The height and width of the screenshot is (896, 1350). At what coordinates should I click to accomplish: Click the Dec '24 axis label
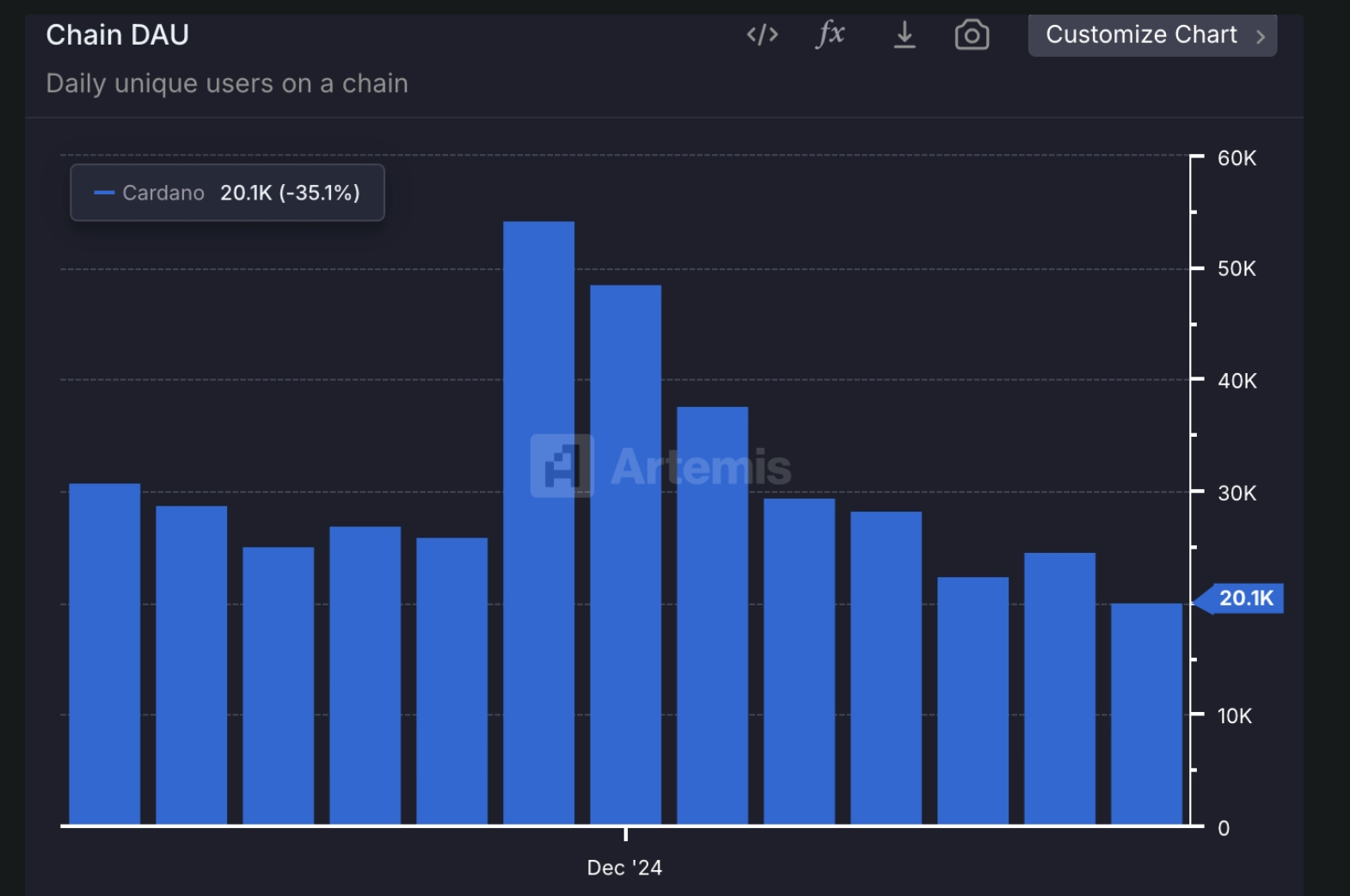pyautogui.click(x=624, y=868)
